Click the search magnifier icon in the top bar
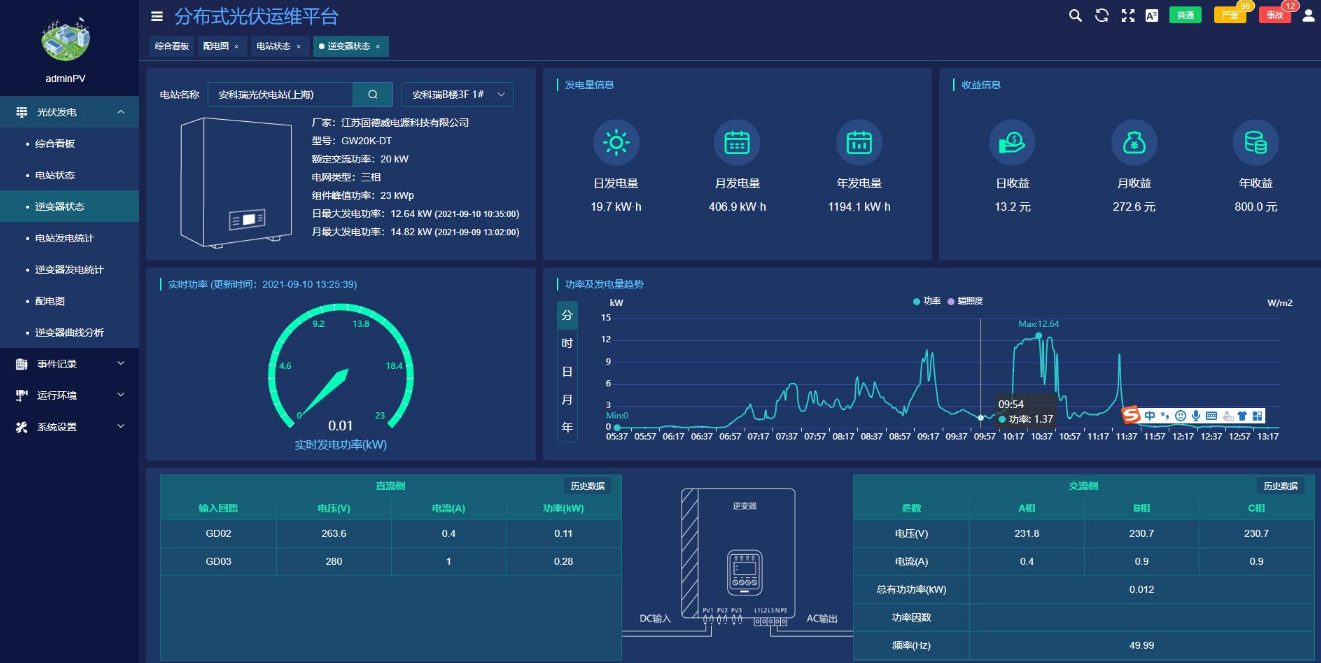The width and height of the screenshot is (1321, 663). click(x=1076, y=14)
